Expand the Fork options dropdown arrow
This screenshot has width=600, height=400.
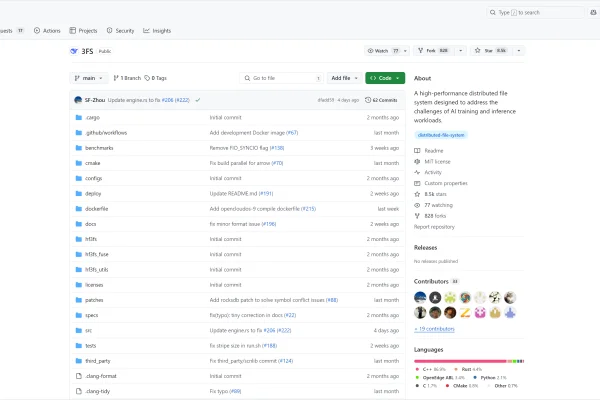(x=461, y=51)
